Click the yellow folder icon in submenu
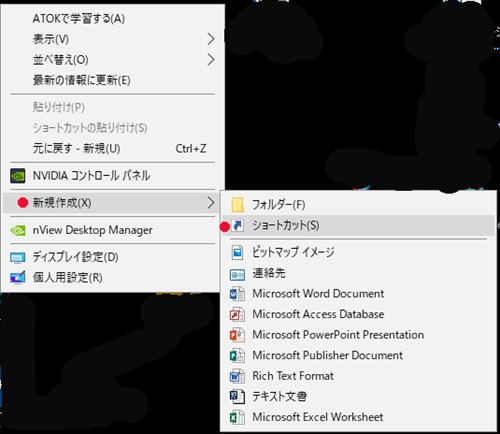The height and width of the screenshot is (434, 500). click(x=238, y=205)
